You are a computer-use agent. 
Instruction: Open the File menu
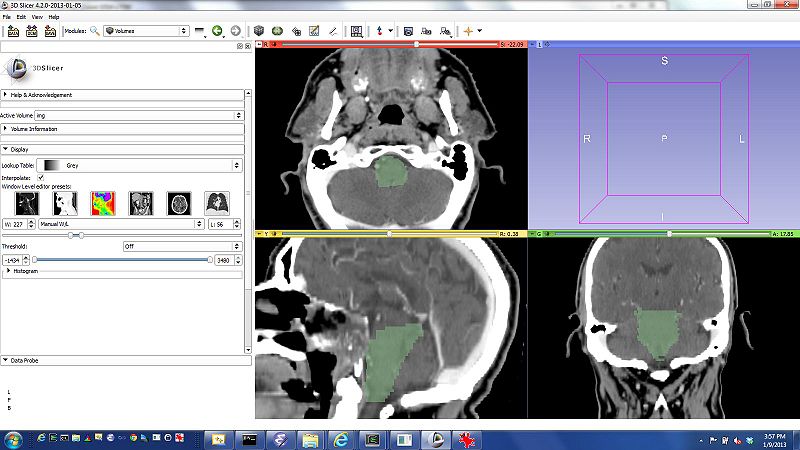pos(8,17)
